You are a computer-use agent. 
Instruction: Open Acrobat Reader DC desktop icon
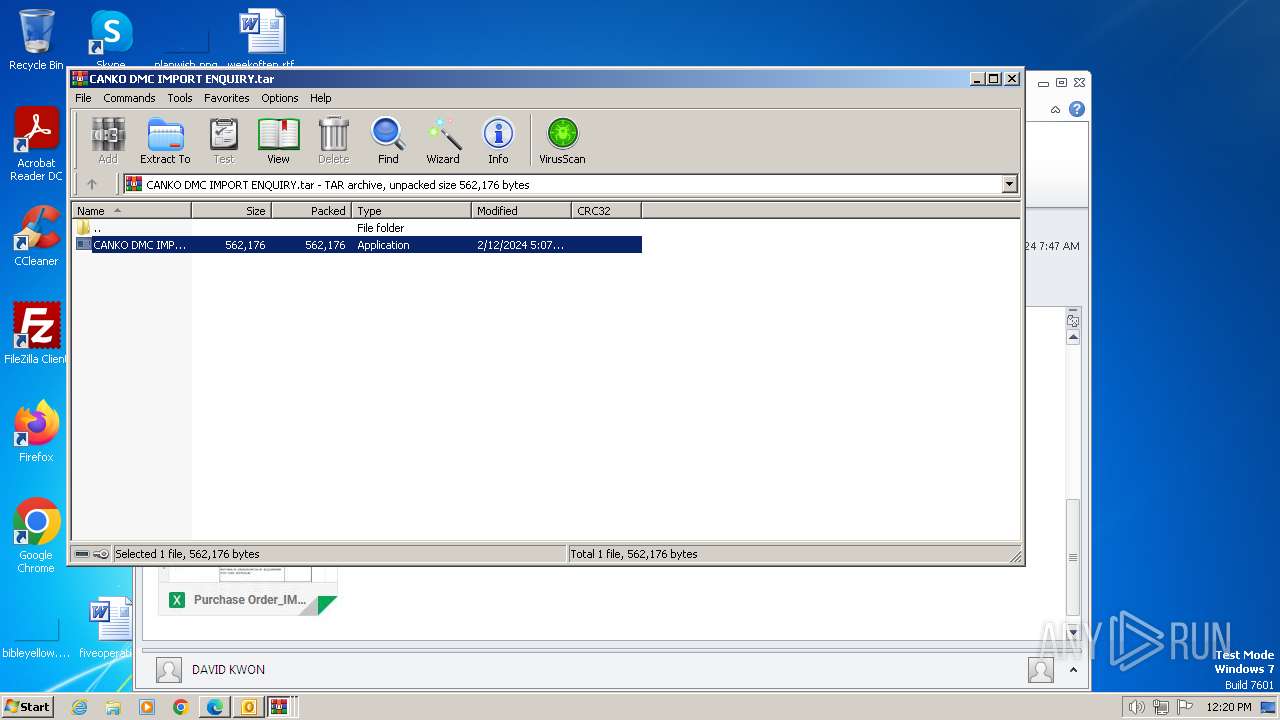(x=36, y=145)
